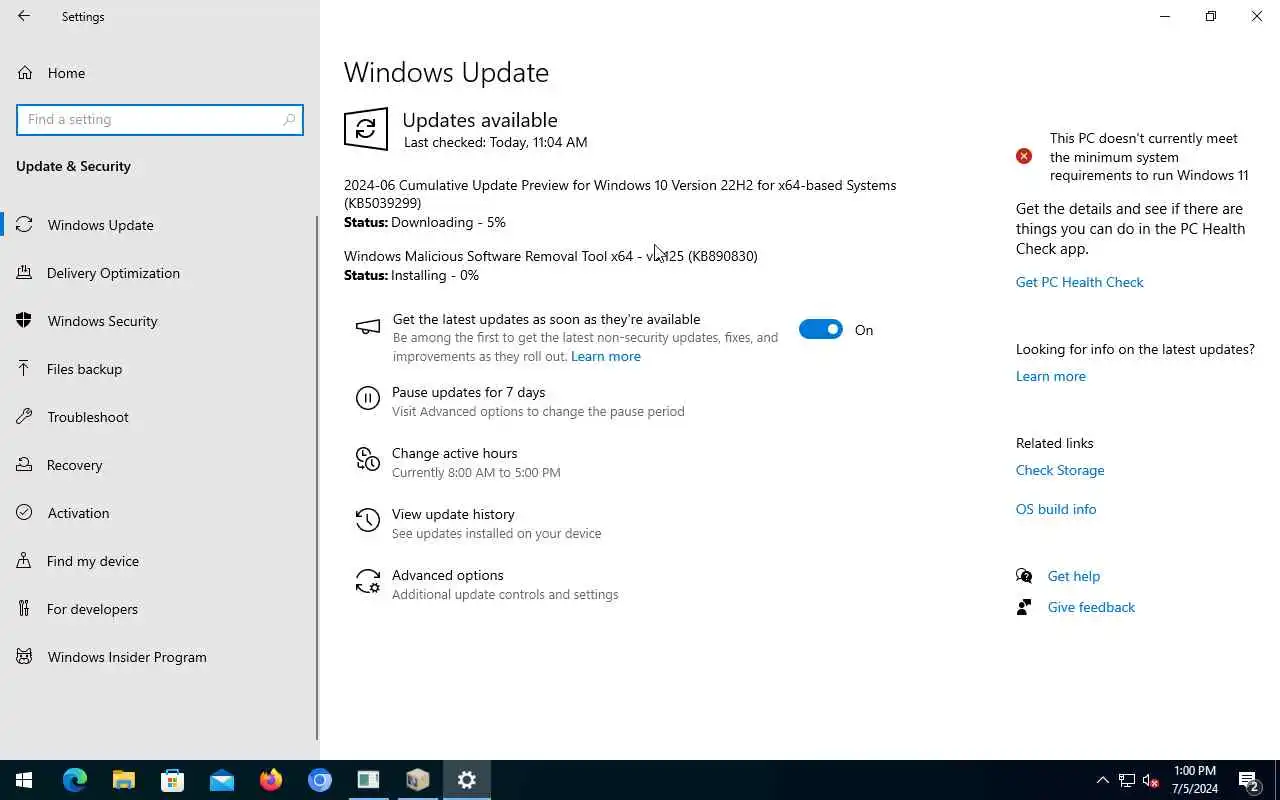The image size is (1280, 800).
Task: Open the Check Storage link
Action: 1060,470
